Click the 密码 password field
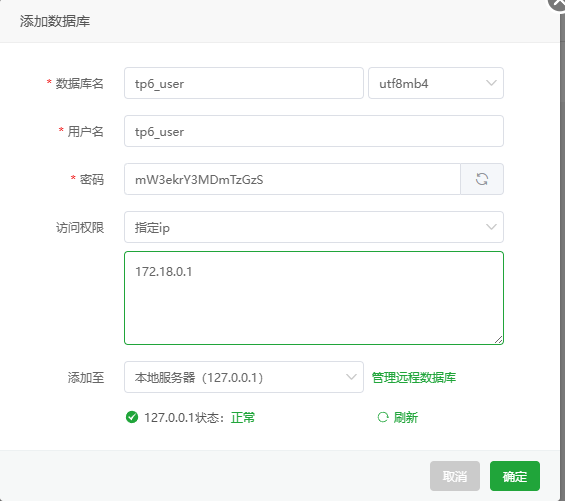565x501 pixels. point(293,179)
